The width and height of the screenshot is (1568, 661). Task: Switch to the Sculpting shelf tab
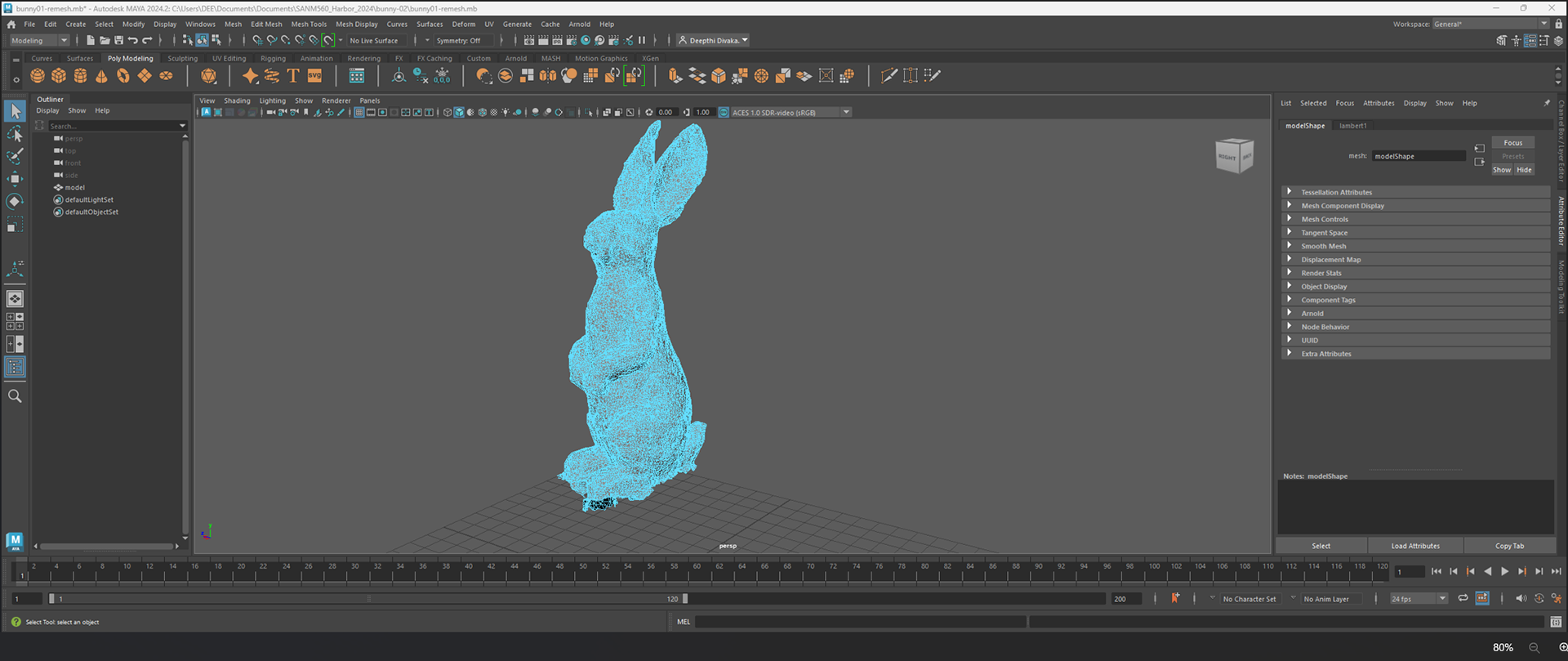(x=183, y=59)
